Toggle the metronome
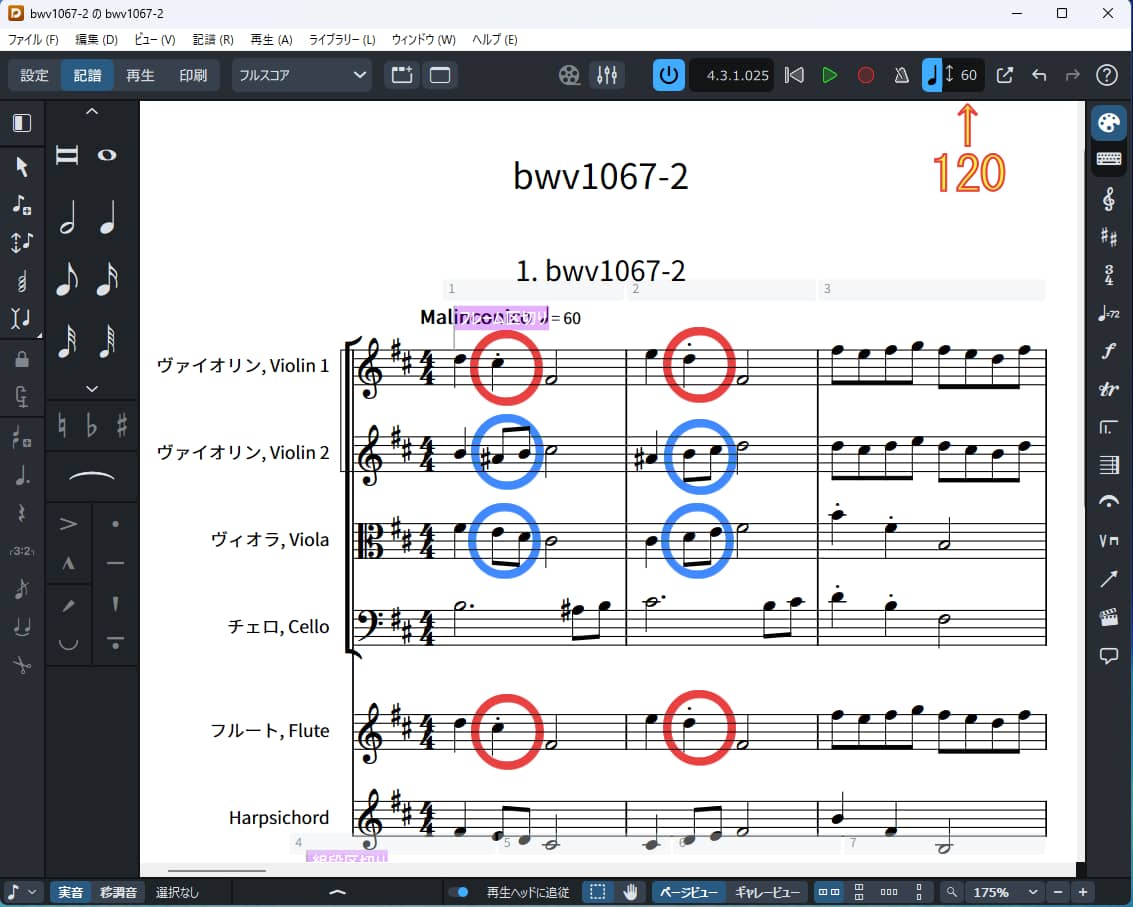The height and width of the screenshot is (907, 1133). pyautogui.click(x=900, y=74)
